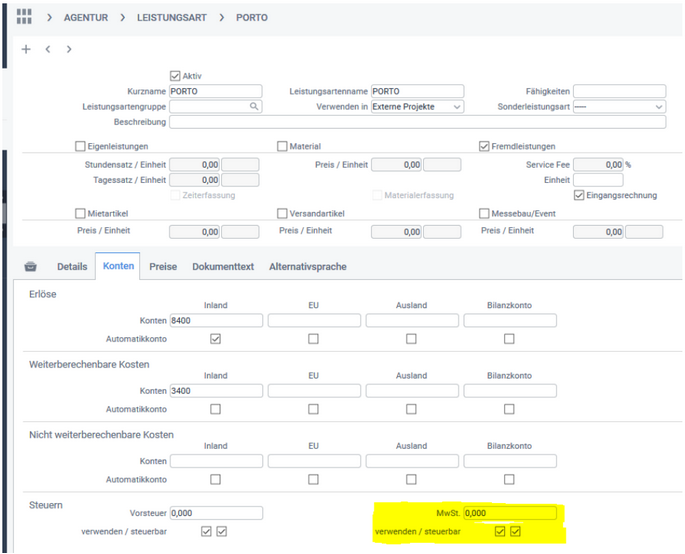Click the basket icon beside Details tab

click(x=30, y=267)
